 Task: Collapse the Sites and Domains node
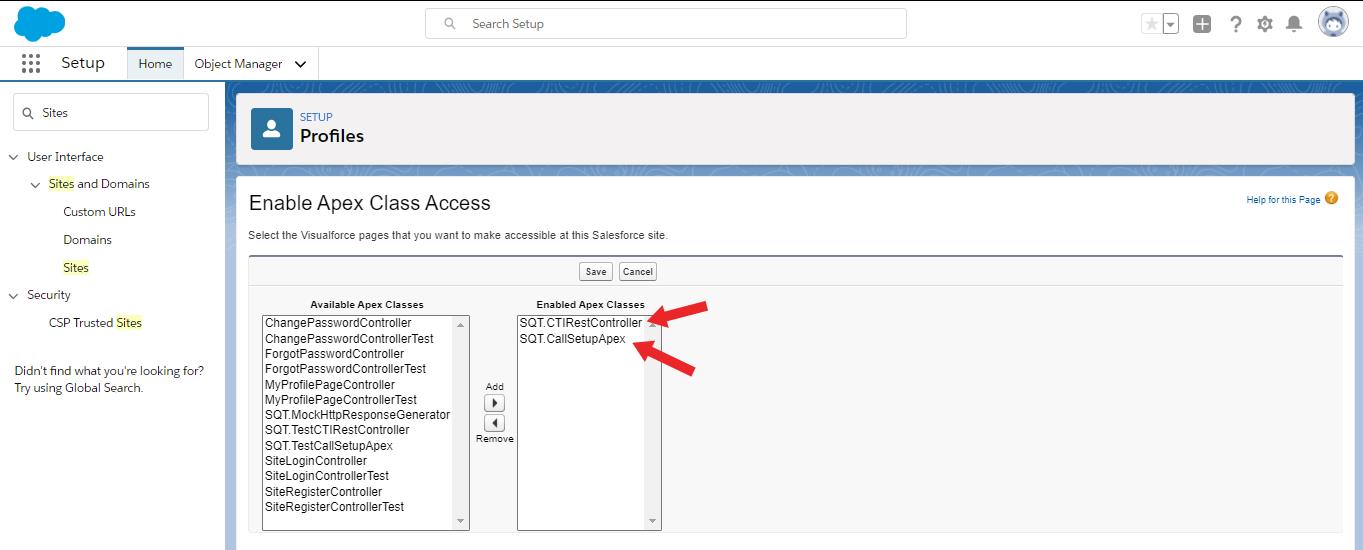click(36, 184)
